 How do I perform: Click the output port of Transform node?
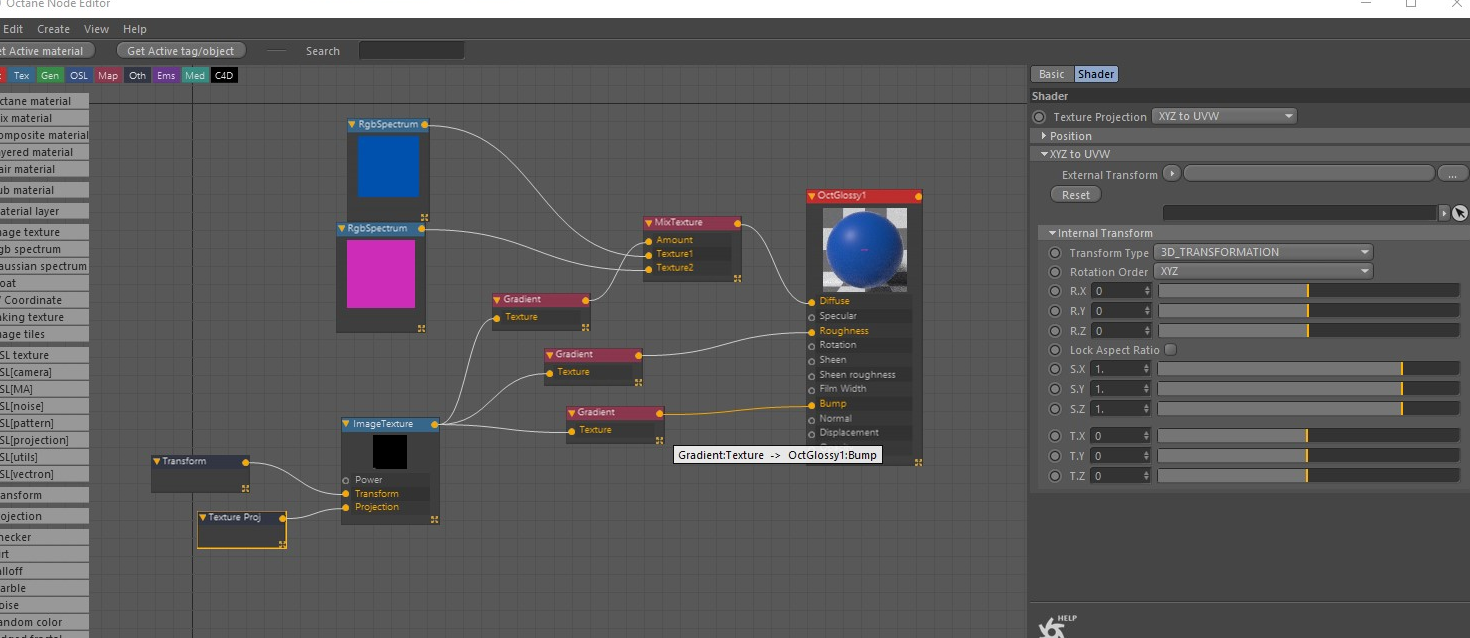[x=245, y=462]
